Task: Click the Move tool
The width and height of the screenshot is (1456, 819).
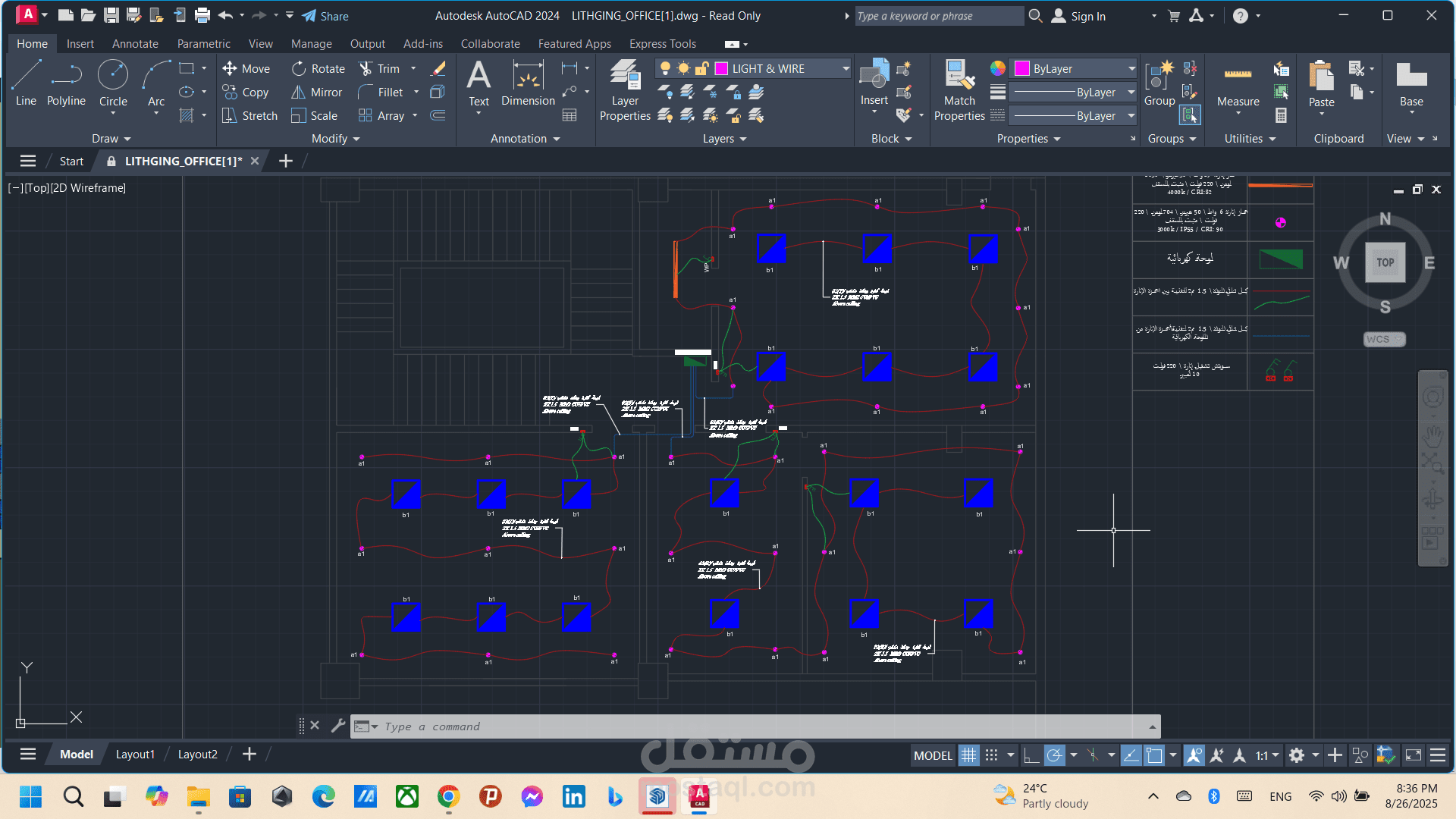Action: (246, 68)
